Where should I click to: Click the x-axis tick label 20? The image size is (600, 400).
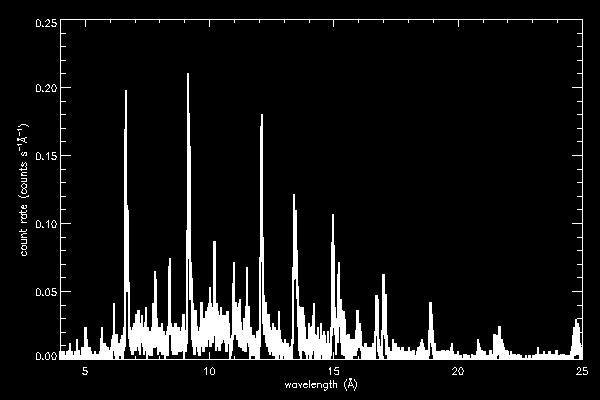457,371
